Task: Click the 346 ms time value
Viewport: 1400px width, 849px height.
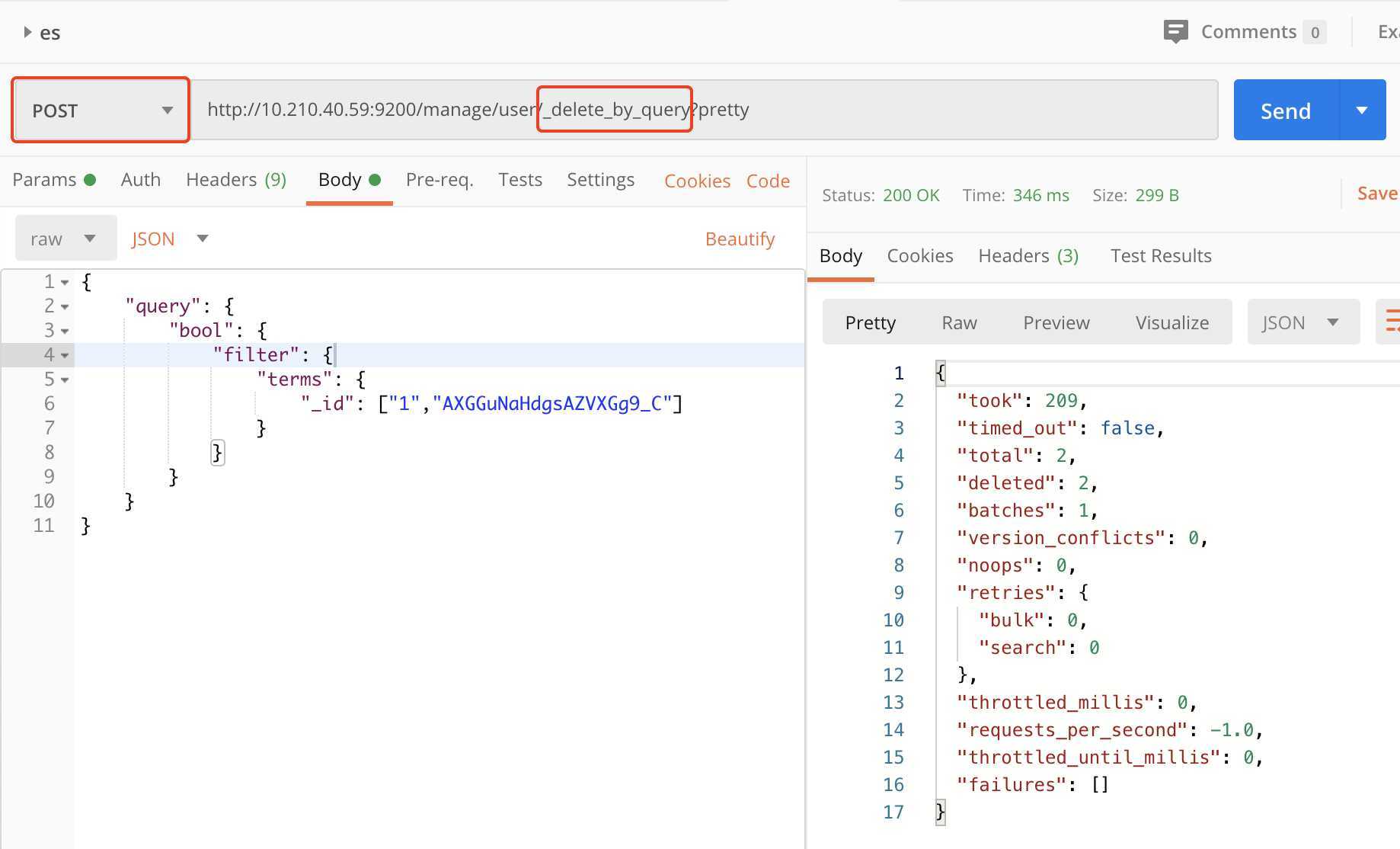Action: pos(1040,195)
